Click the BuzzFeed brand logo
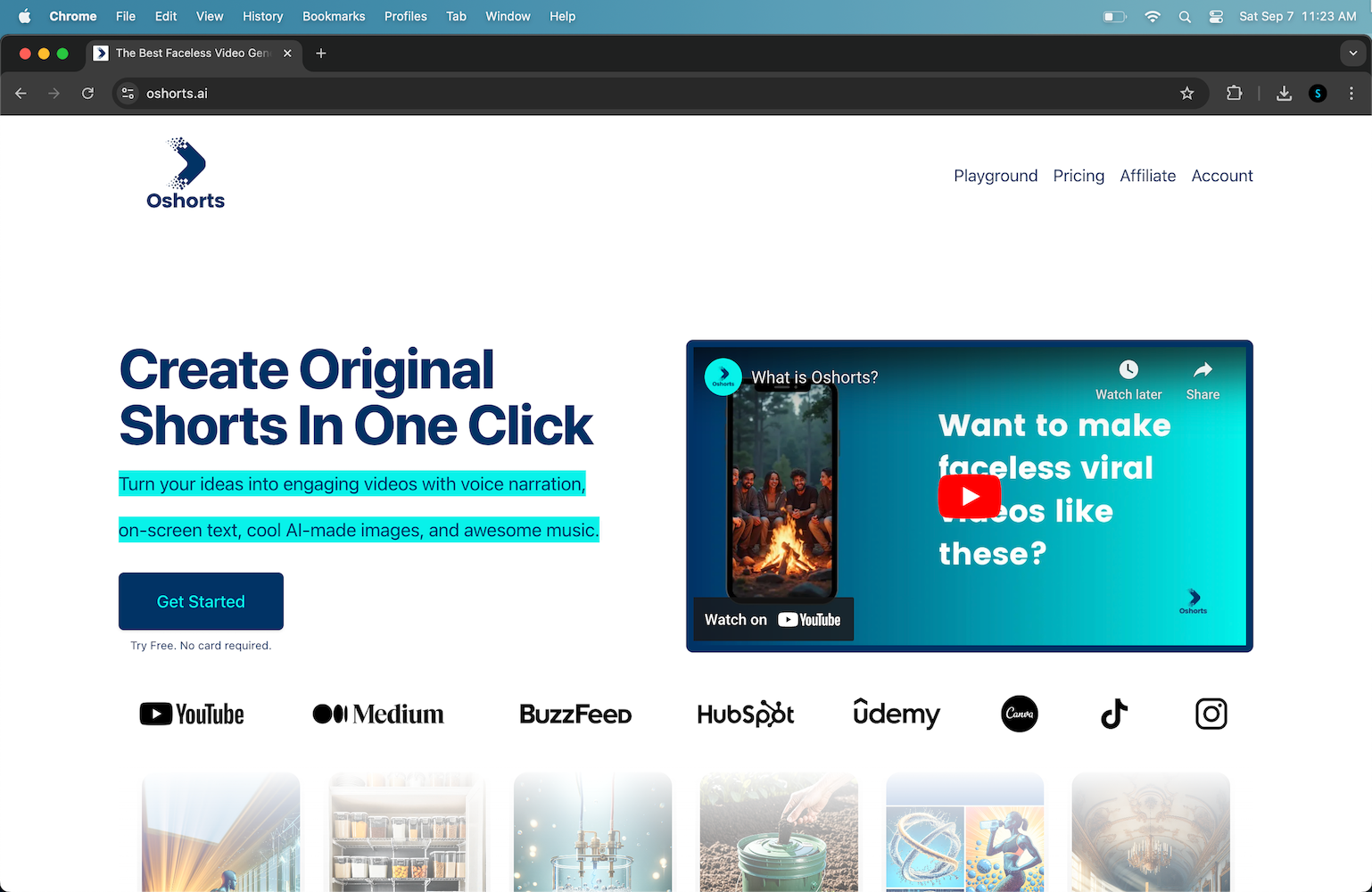Image resolution: width=1372 pixels, height=892 pixels. point(575,714)
